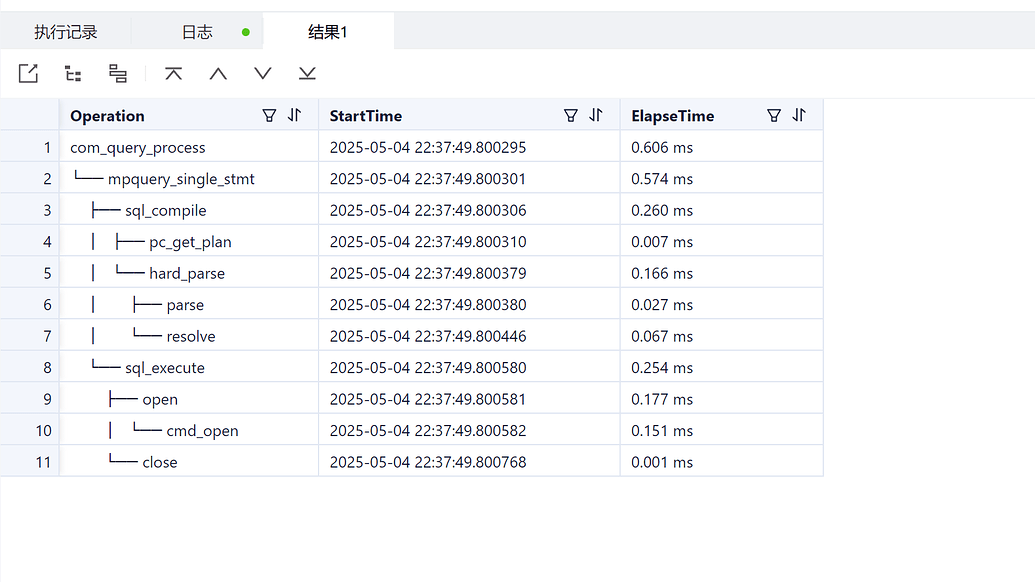The width and height of the screenshot is (1035, 582).
Task: Jump to last row arrow icon
Action: pos(307,73)
